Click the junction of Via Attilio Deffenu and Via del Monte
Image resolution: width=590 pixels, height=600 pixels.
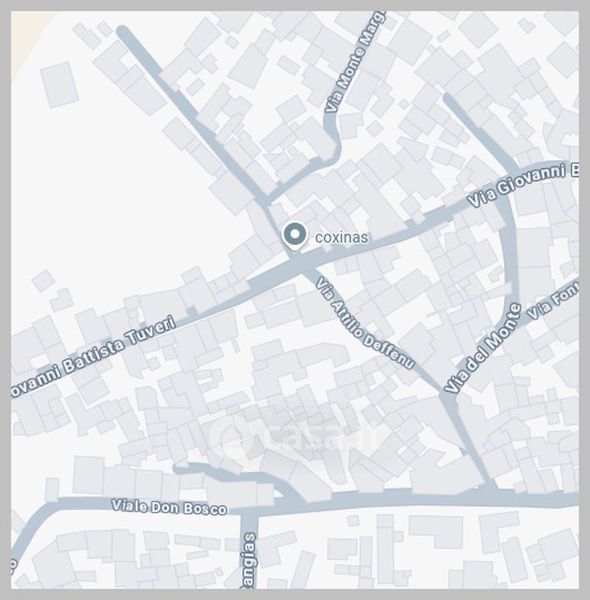[448, 397]
